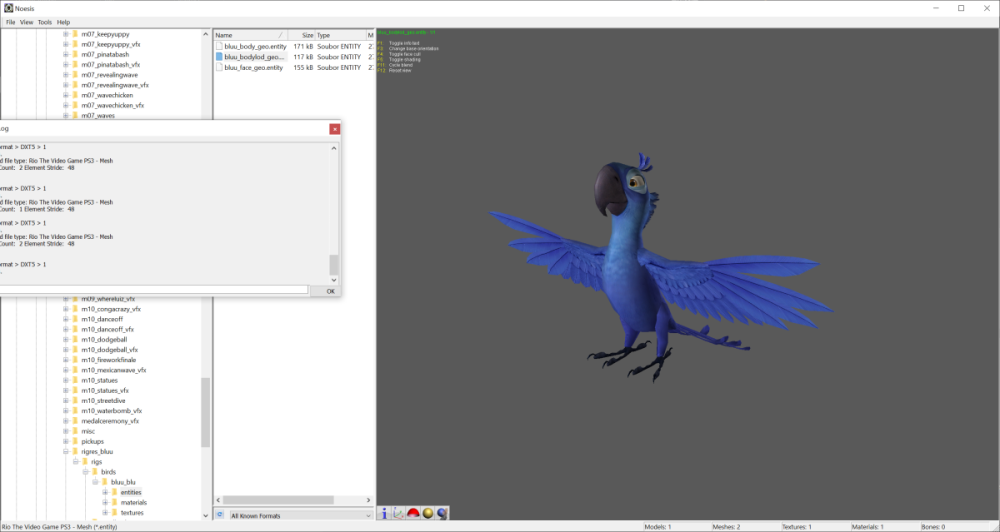Click scroll-up arrow in log dialog
Image resolution: width=1000 pixels, height=532 pixels.
click(x=334, y=148)
